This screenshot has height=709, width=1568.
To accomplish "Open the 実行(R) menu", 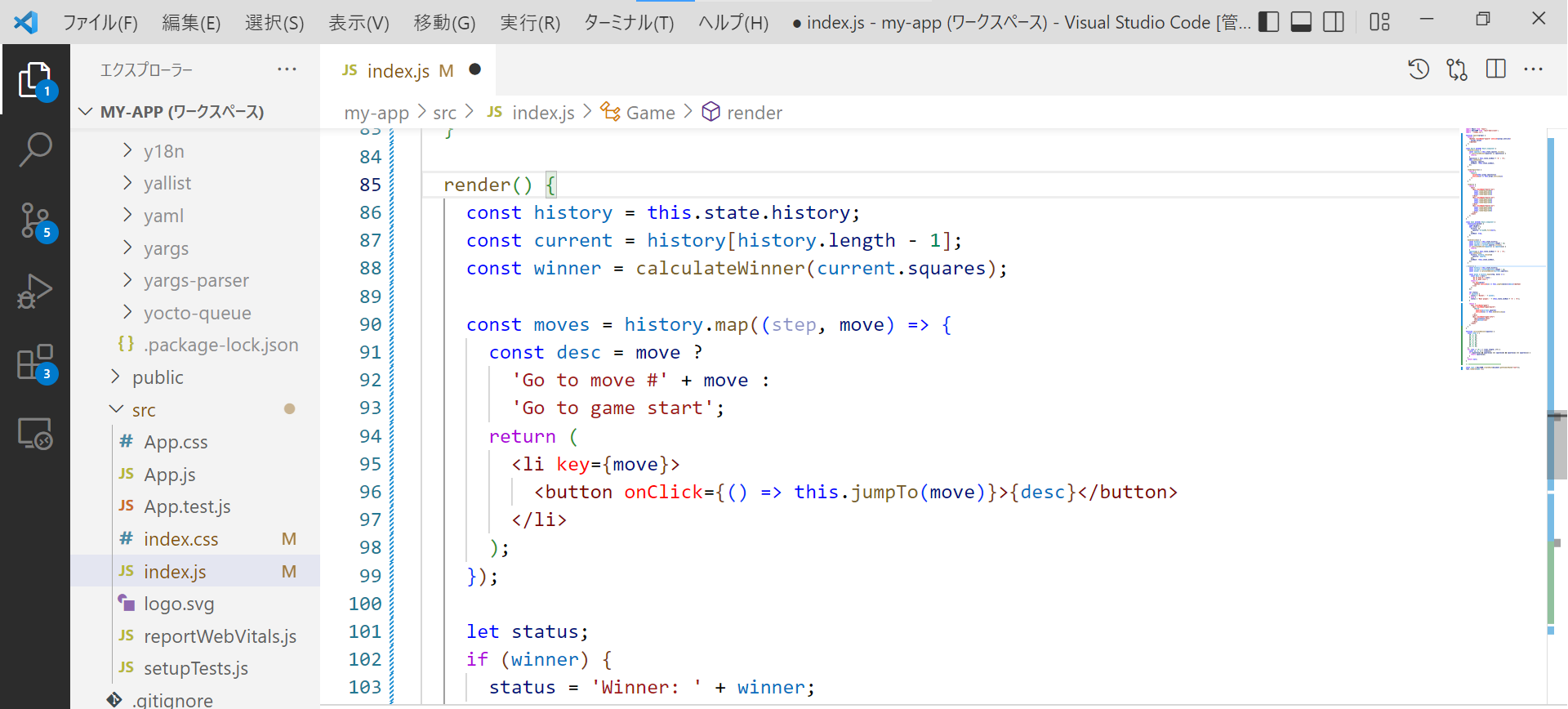I will pos(530,22).
